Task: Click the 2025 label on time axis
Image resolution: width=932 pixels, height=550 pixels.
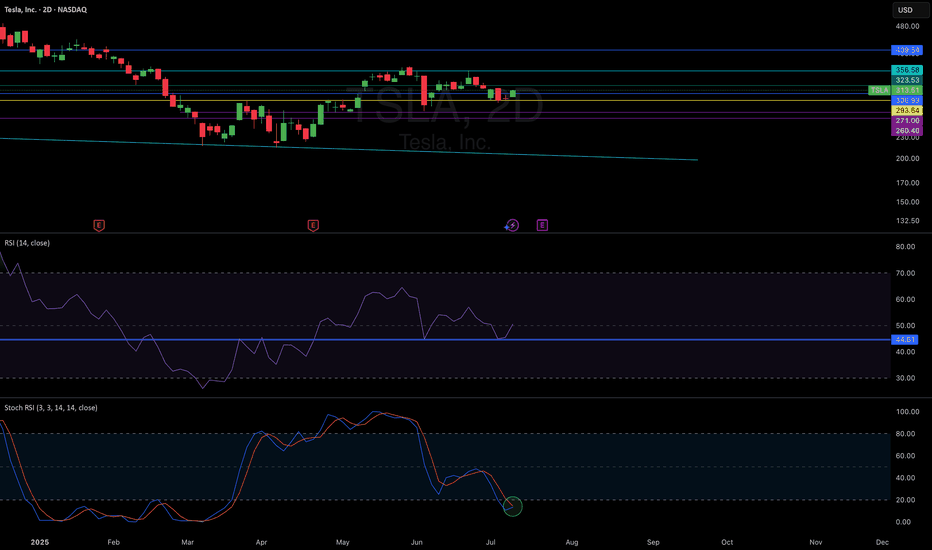Action: click(40, 542)
